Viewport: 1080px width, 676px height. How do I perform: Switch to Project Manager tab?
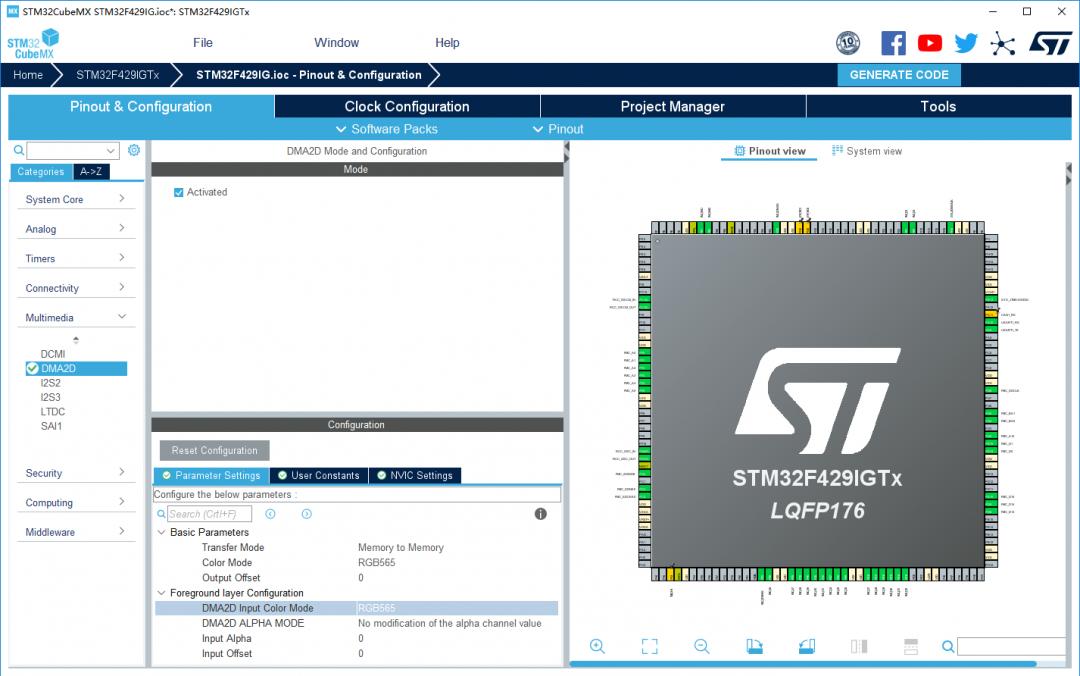[x=673, y=106]
